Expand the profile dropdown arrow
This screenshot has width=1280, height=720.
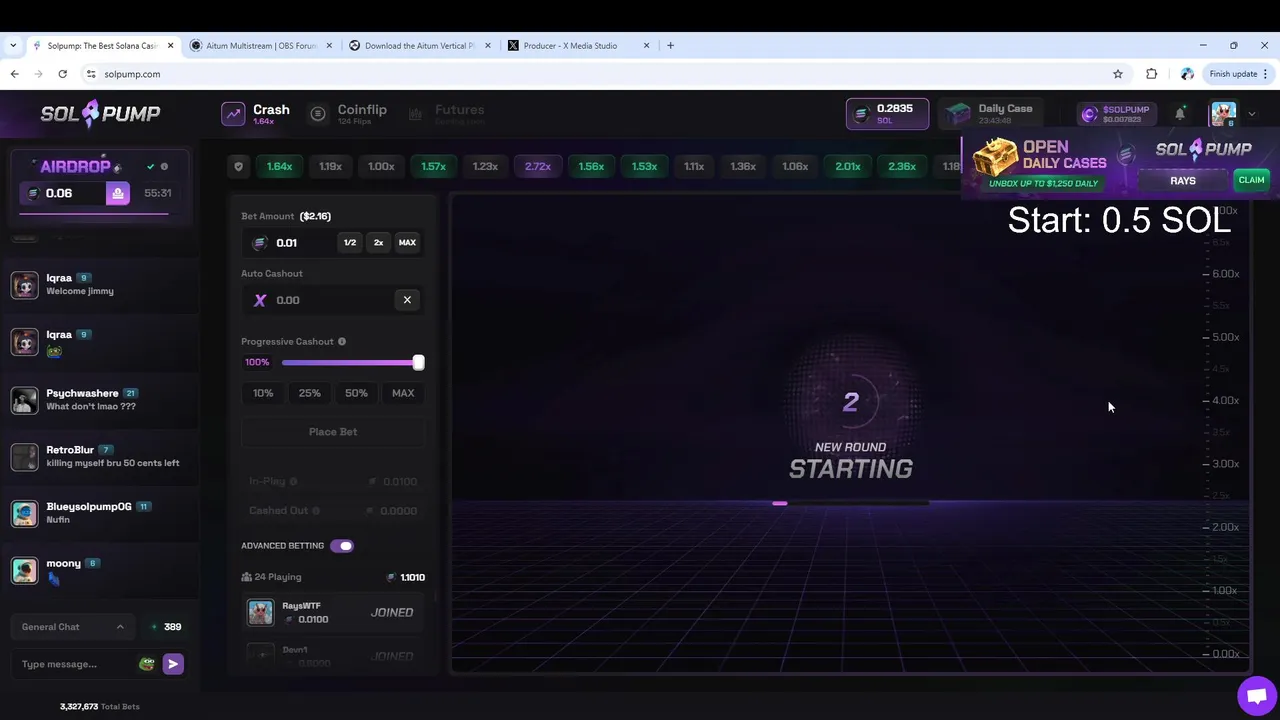[1251, 114]
